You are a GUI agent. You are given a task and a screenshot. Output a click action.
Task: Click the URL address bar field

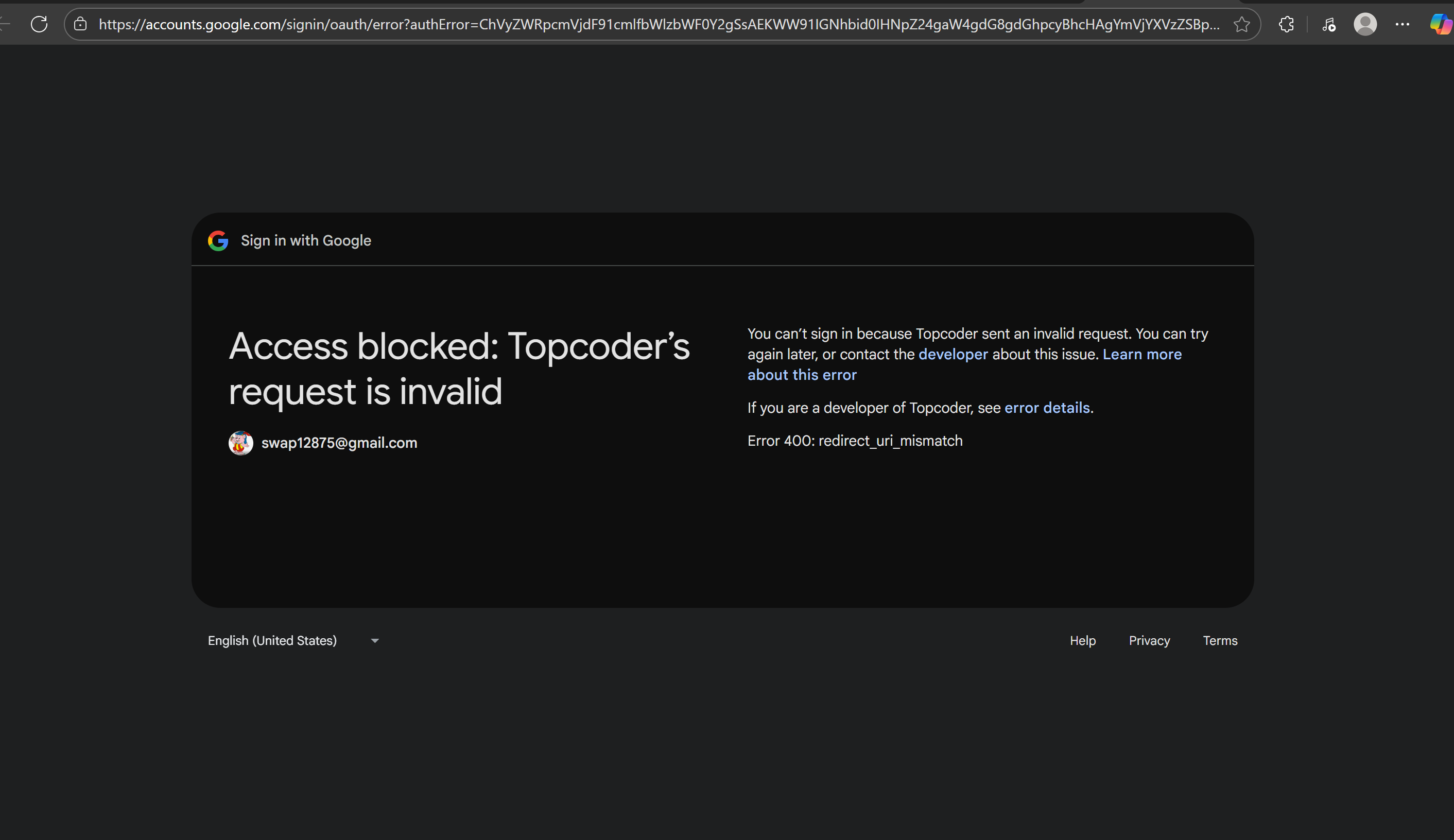click(x=658, y=24)
